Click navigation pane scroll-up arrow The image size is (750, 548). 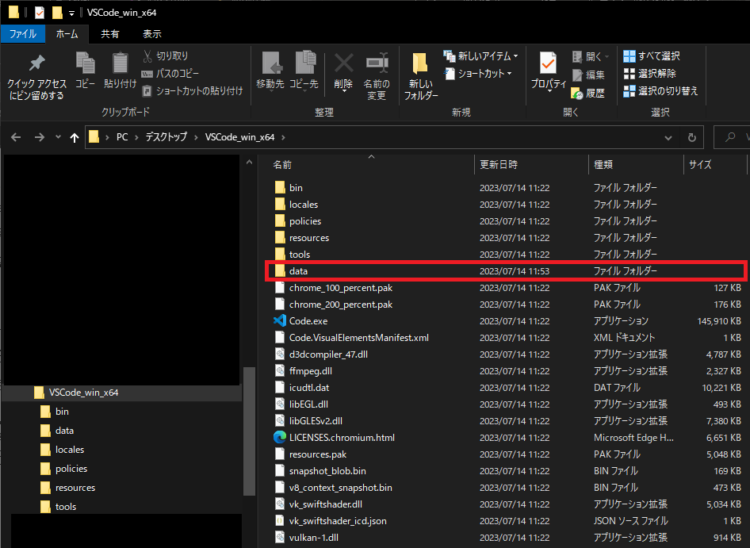(249, 163)
